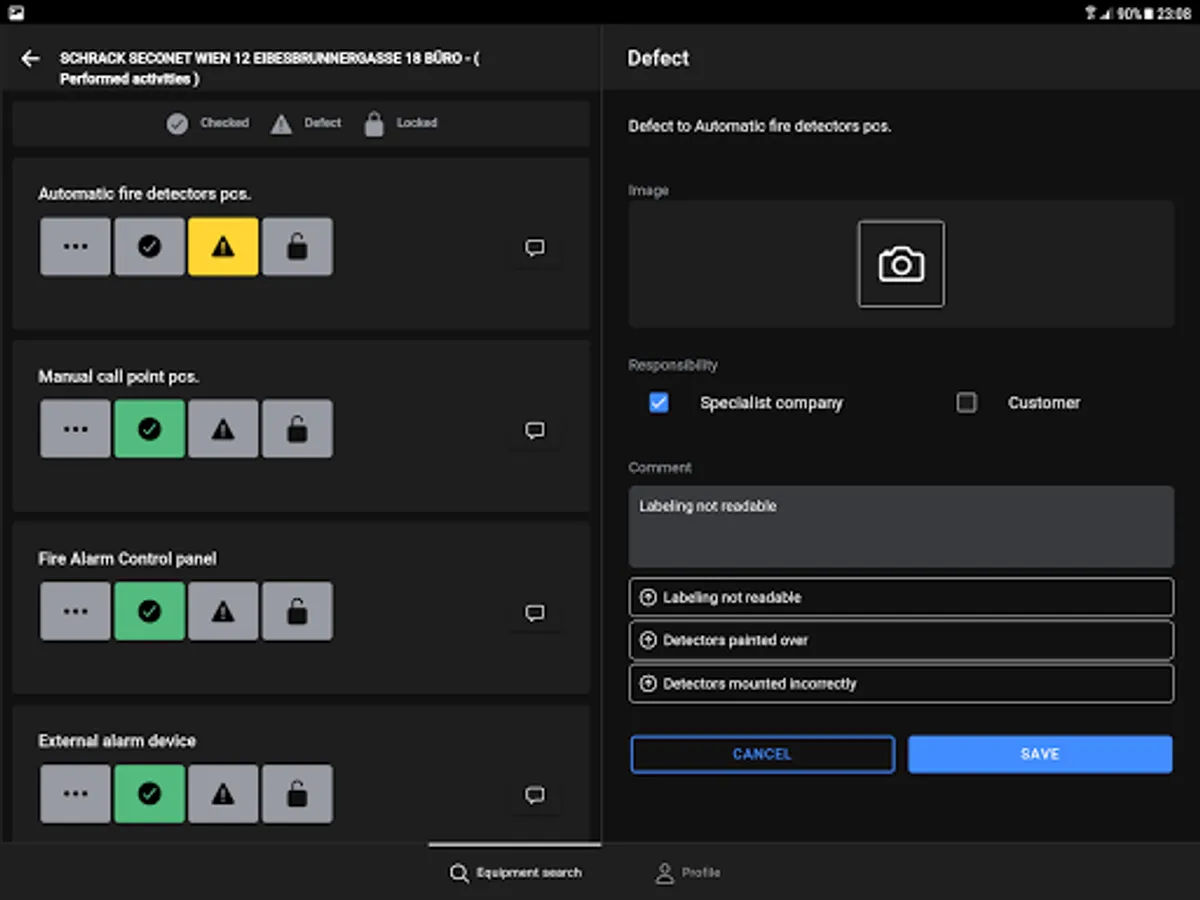Insert 'Detectors mounted incorrectly' suggestion
Screen dimensions: 1200x900
pos(901,684)
